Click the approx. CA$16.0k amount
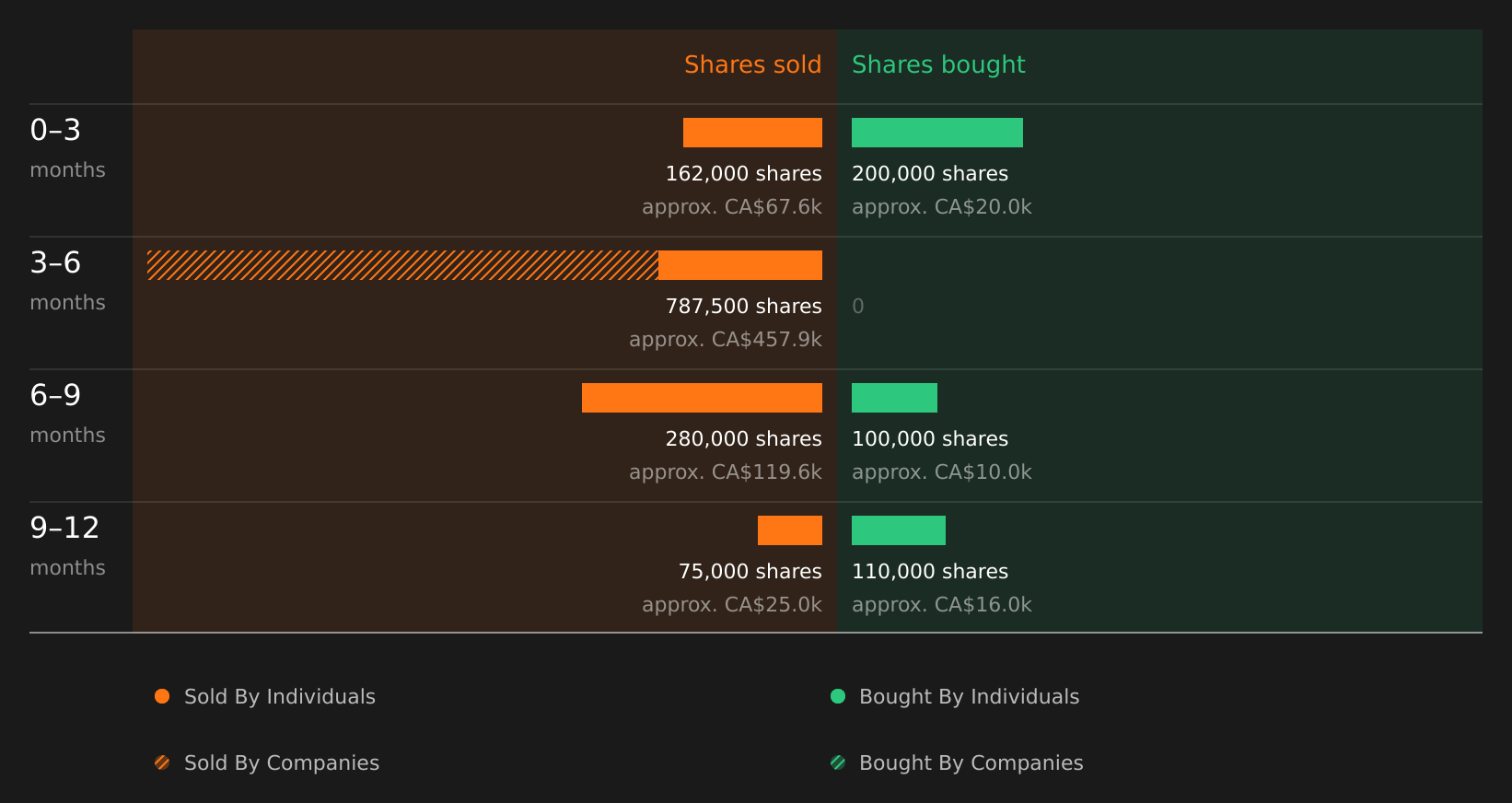Image resolution: width=1512 pixels, height=803 pixels. click(x=942, y=605)
